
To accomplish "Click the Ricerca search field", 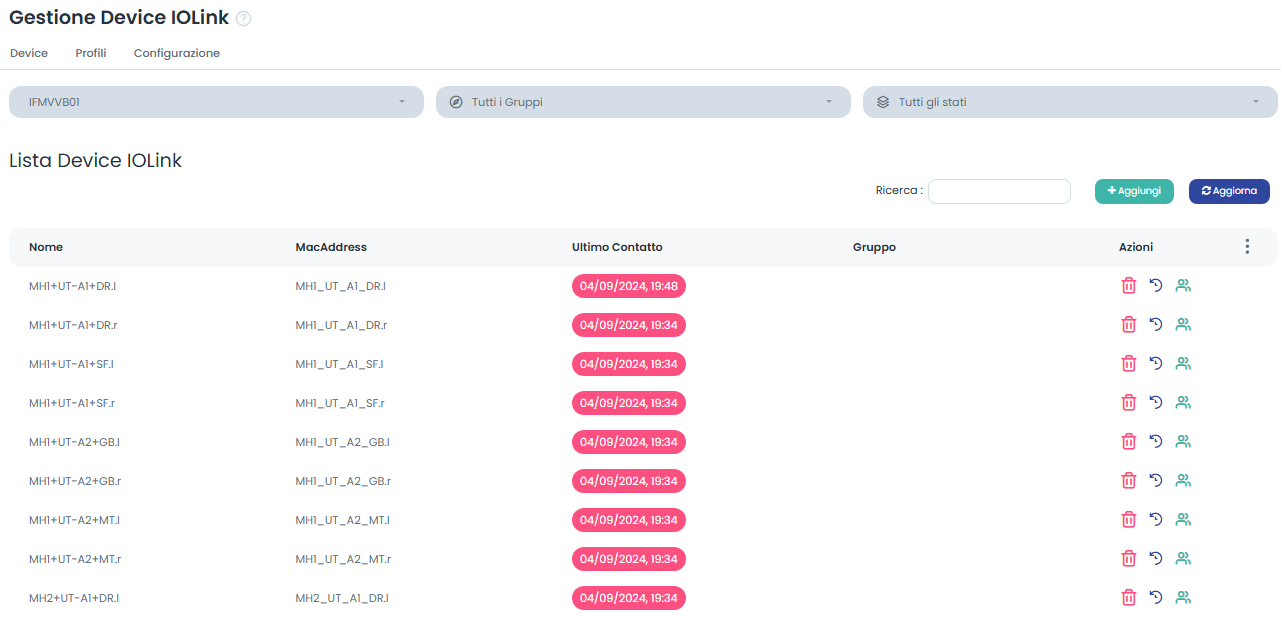I will click(x=999, y=191).
